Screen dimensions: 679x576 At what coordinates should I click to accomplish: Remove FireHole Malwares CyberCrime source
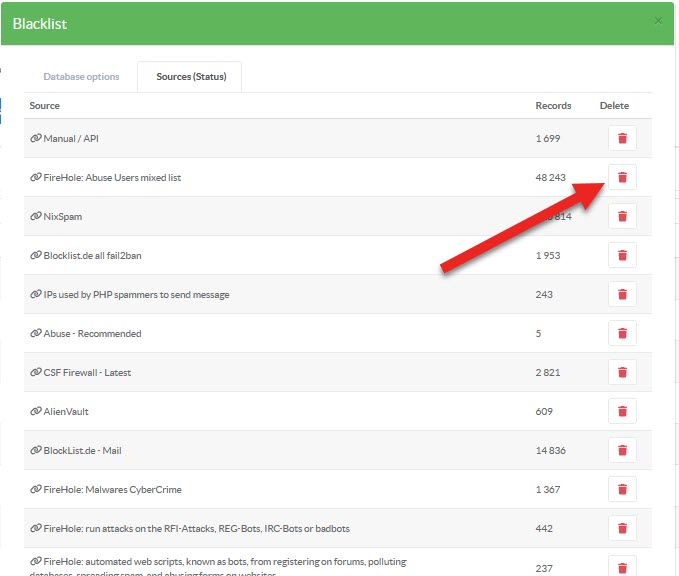pyautogui.click(x=622, y=489)
